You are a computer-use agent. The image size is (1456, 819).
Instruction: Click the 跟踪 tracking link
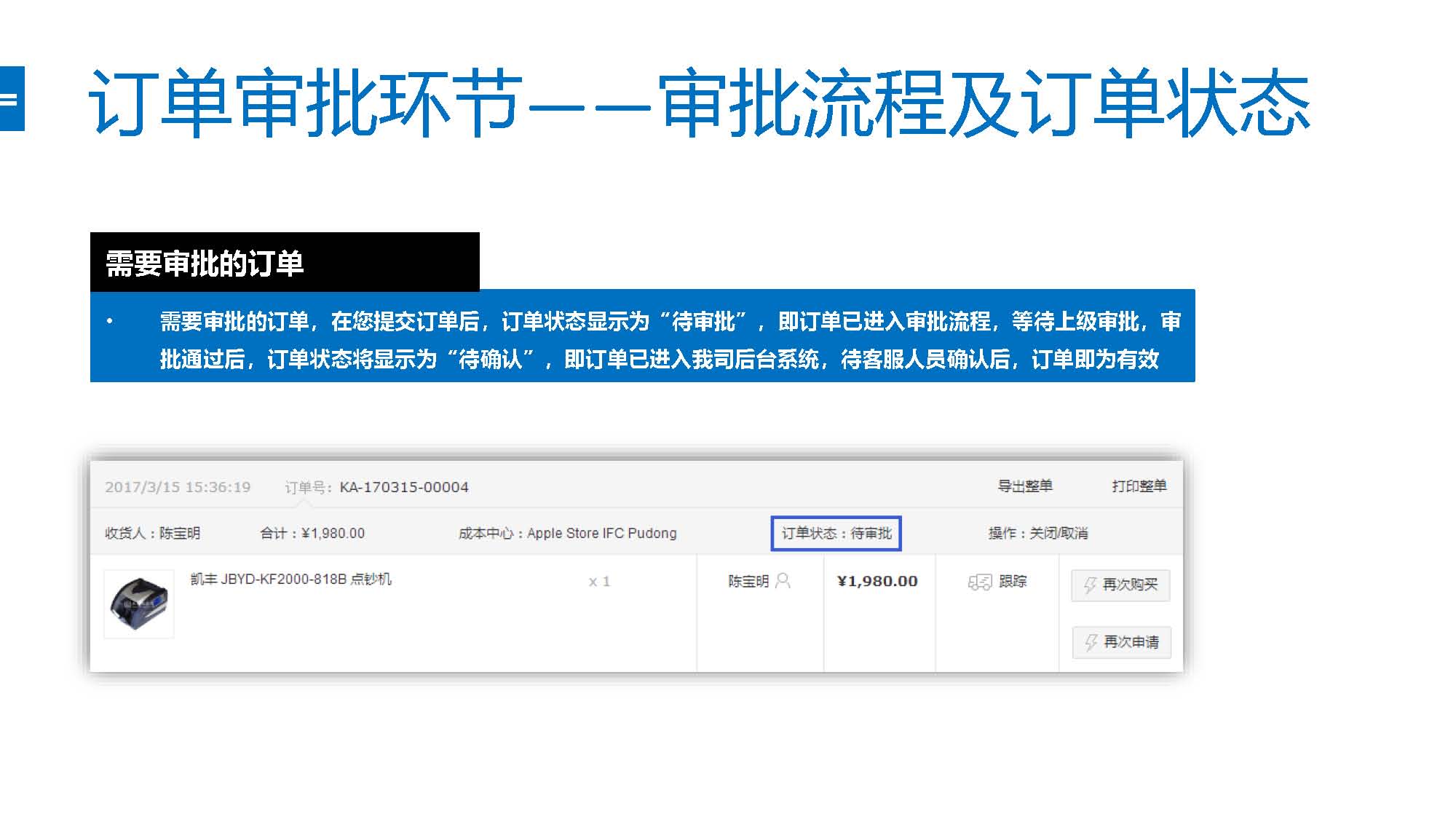pos(1013,581)
